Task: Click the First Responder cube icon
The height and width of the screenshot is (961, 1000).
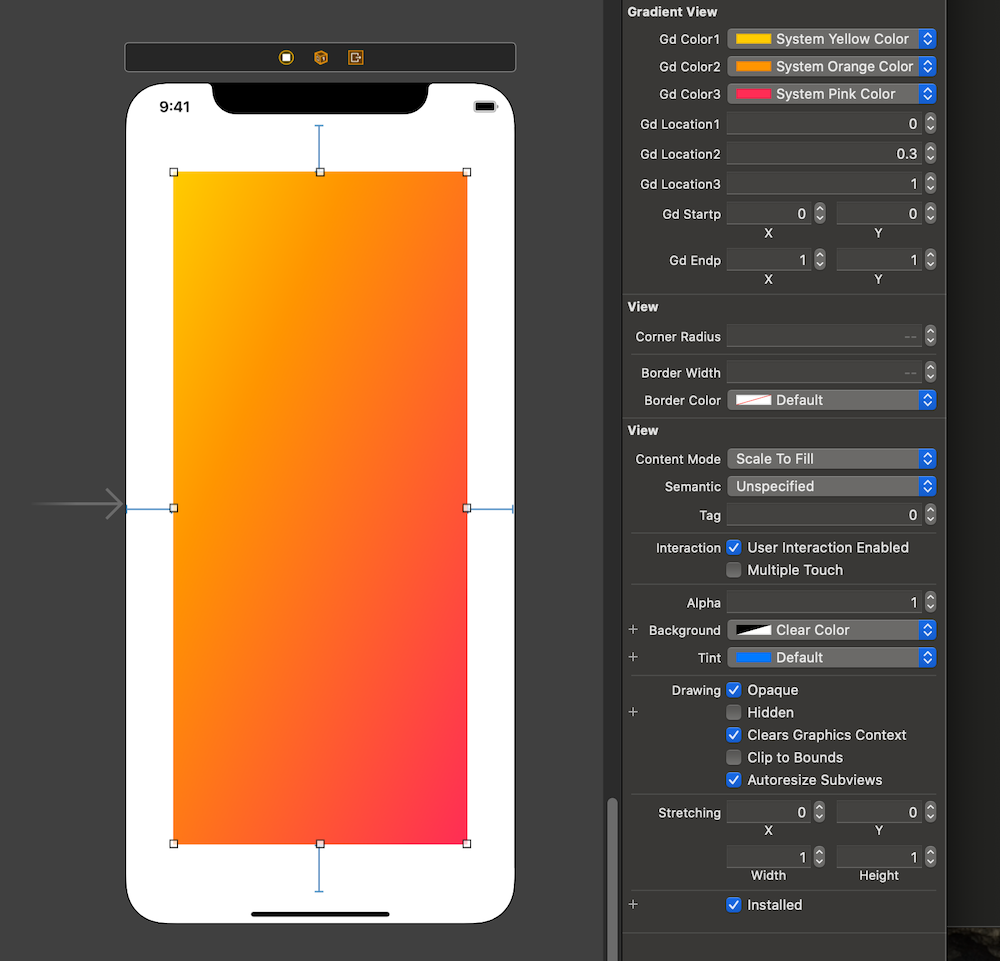Action: tap(320, 57)
